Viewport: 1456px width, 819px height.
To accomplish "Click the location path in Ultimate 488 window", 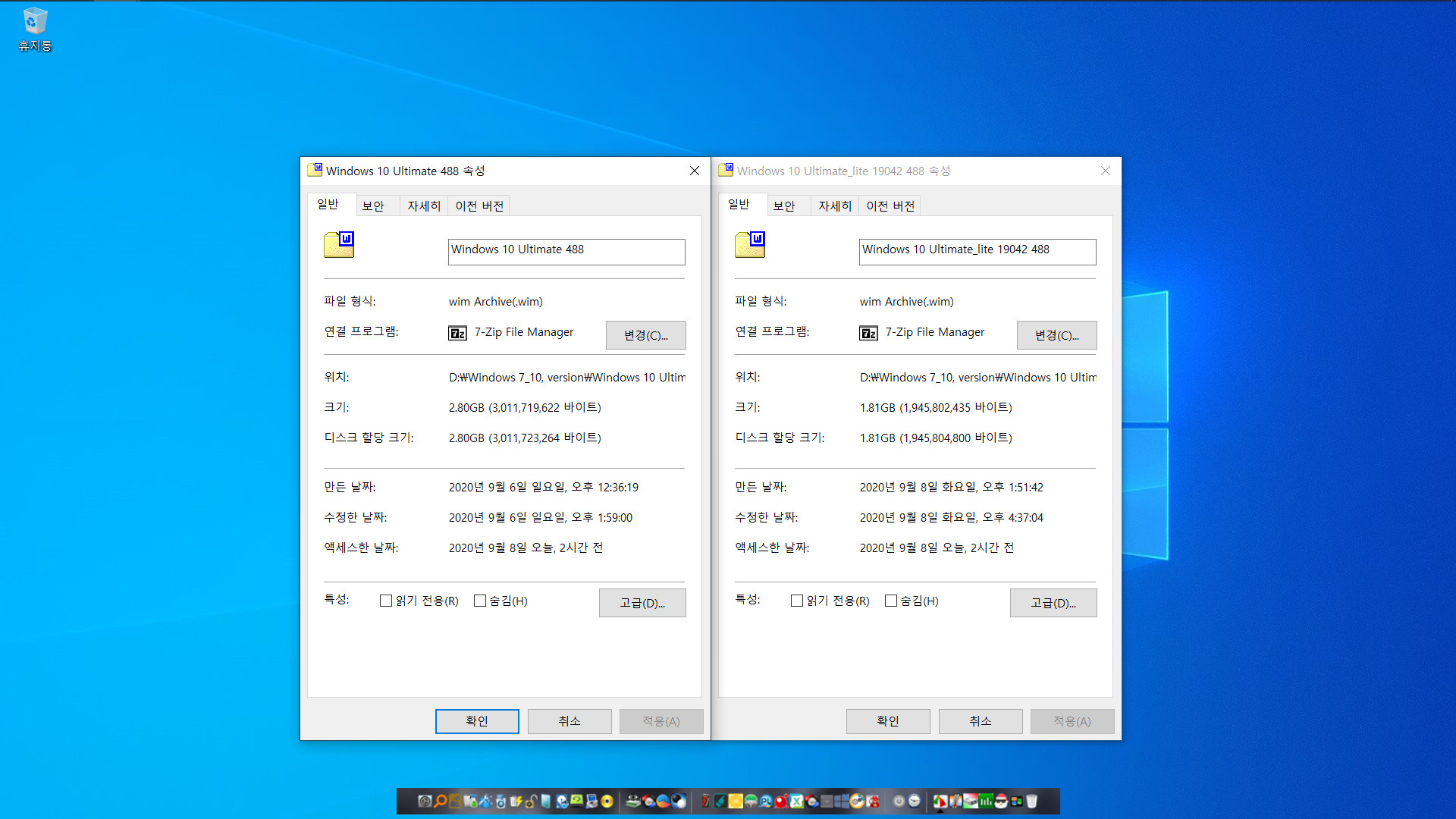I will point(567,378).
